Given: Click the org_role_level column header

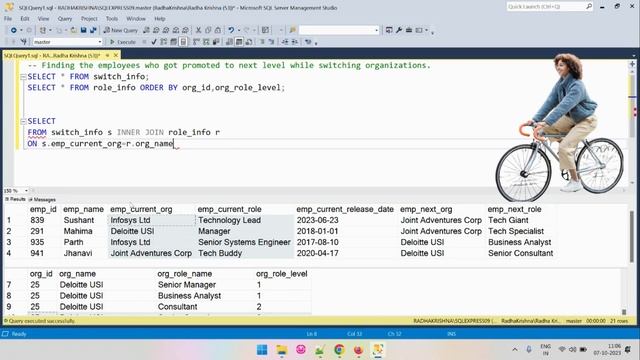Looking at the screenshot, I should click(282, 273).
